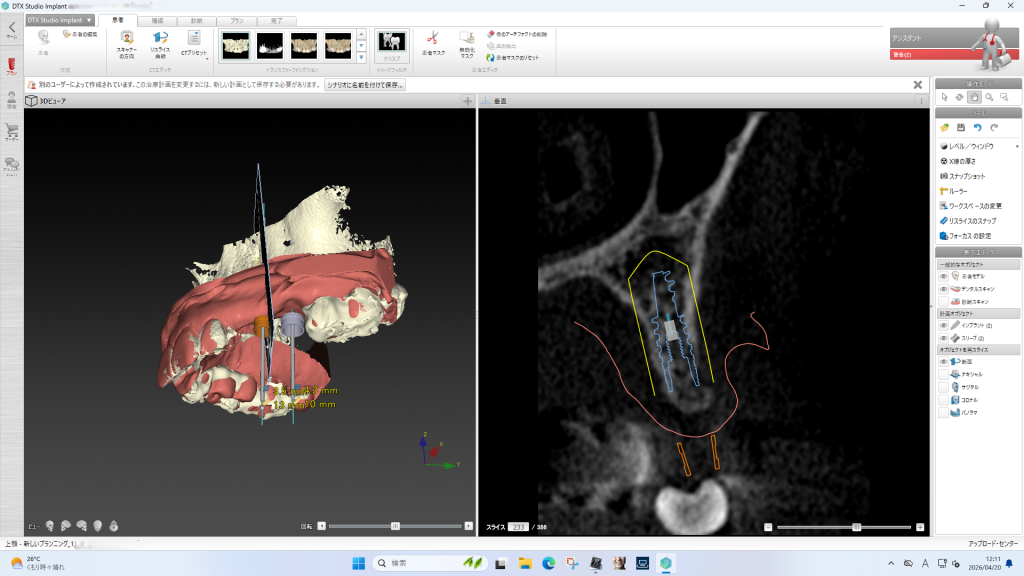This screenshot has width=1024, height=576.
Task: Click the save disk icon in tools
Action: coord(960,128)
